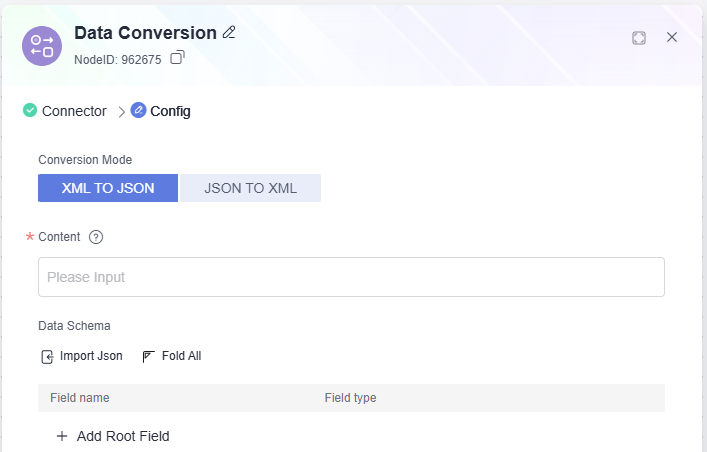Focus the Content input field
The width and height of the screenshot is (707, 452).
tap(351, 277)
